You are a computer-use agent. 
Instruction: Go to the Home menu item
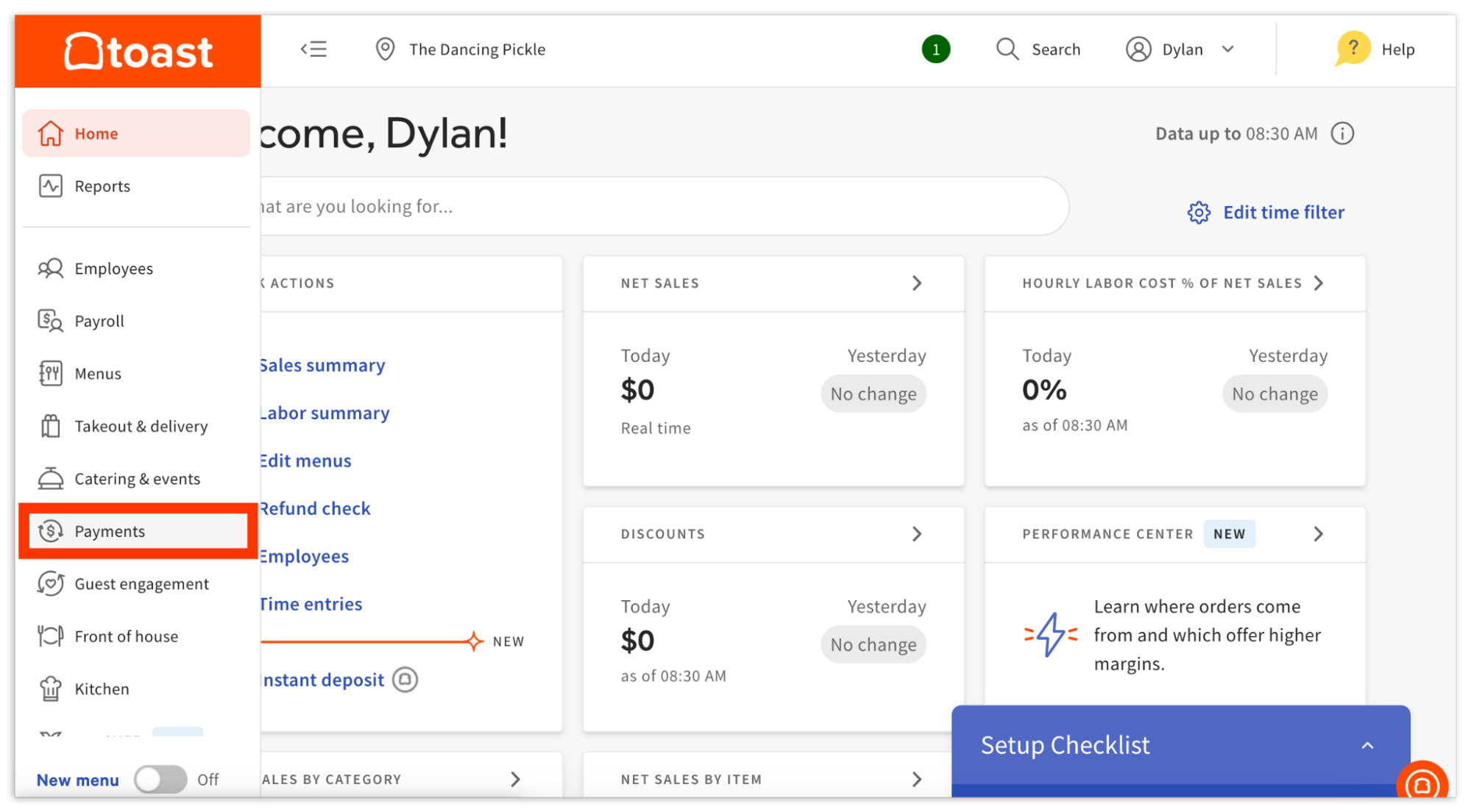[96, 133]
